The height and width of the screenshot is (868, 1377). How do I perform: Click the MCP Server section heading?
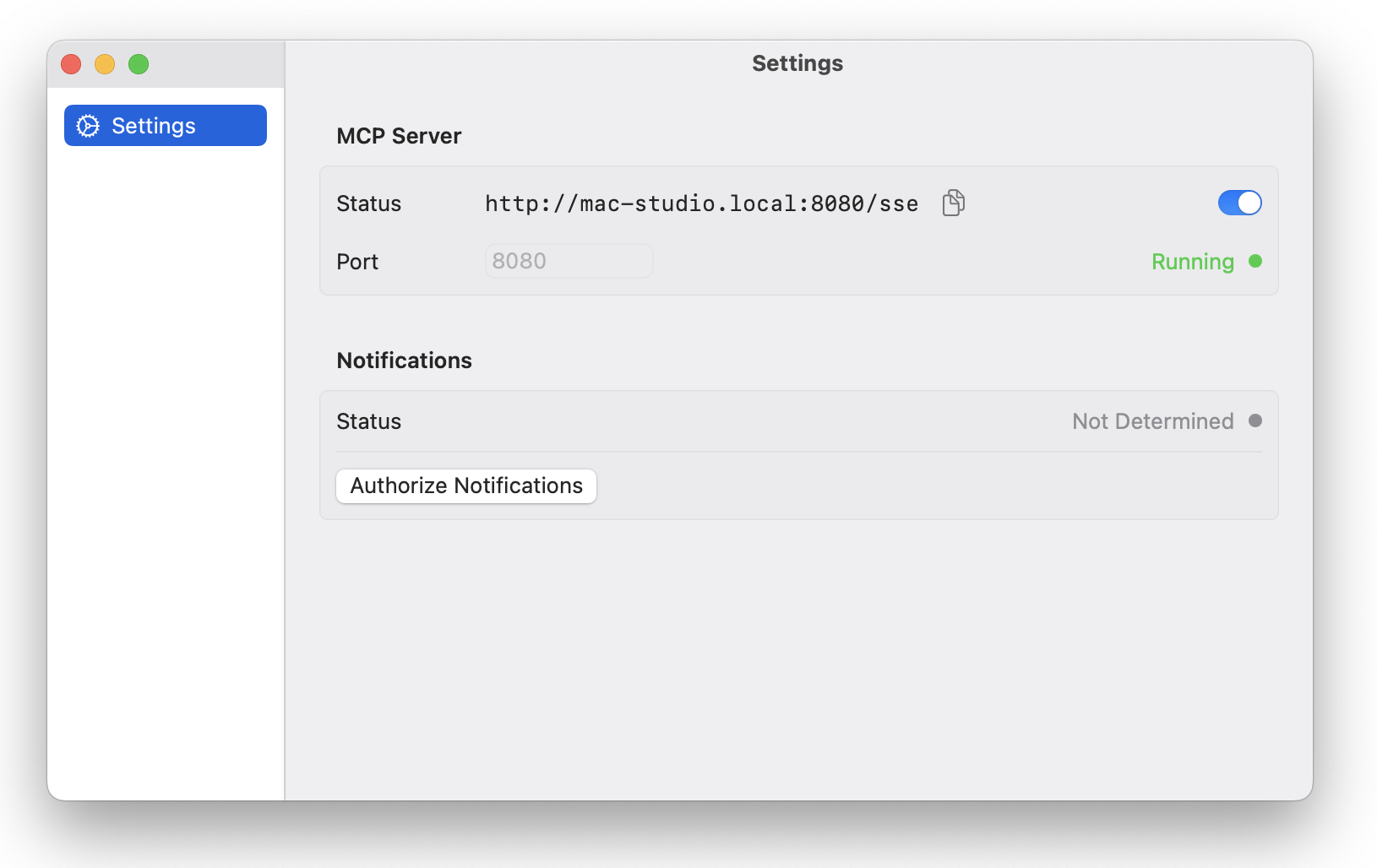(399, 136)
